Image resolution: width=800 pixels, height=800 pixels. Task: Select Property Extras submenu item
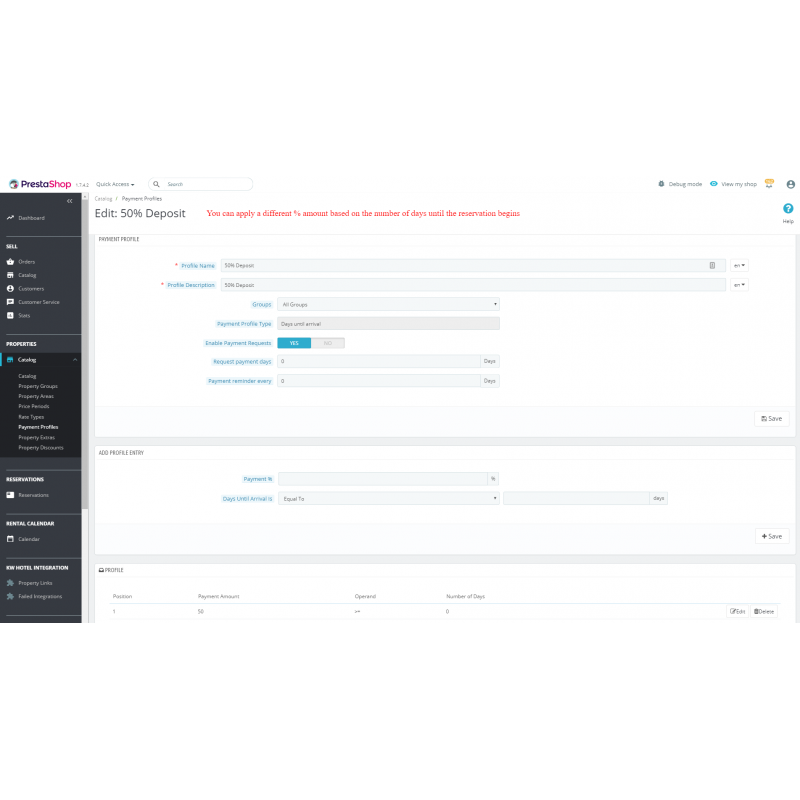click(x=36, y=437)
